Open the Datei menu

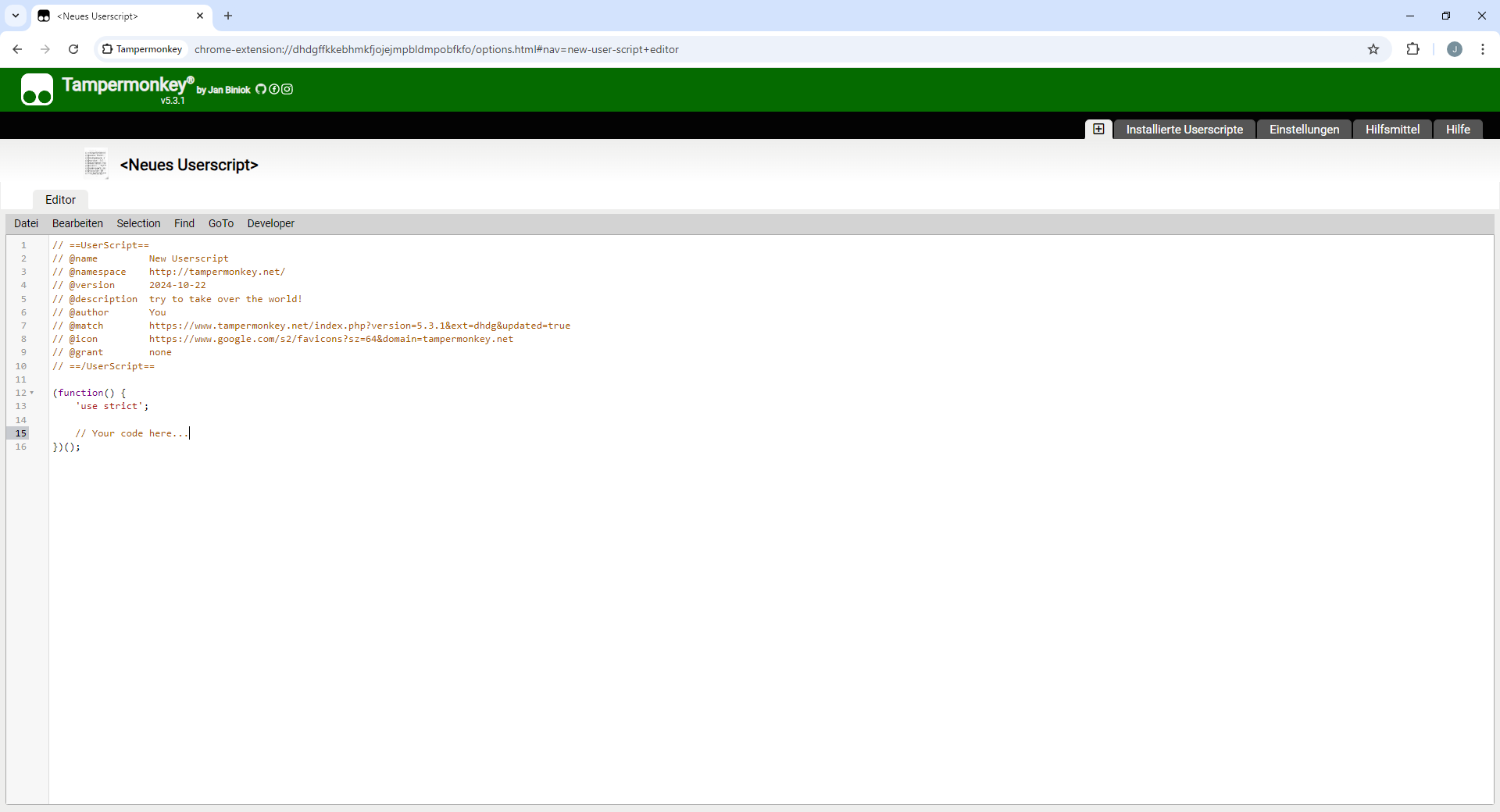[x=26, y=223]
